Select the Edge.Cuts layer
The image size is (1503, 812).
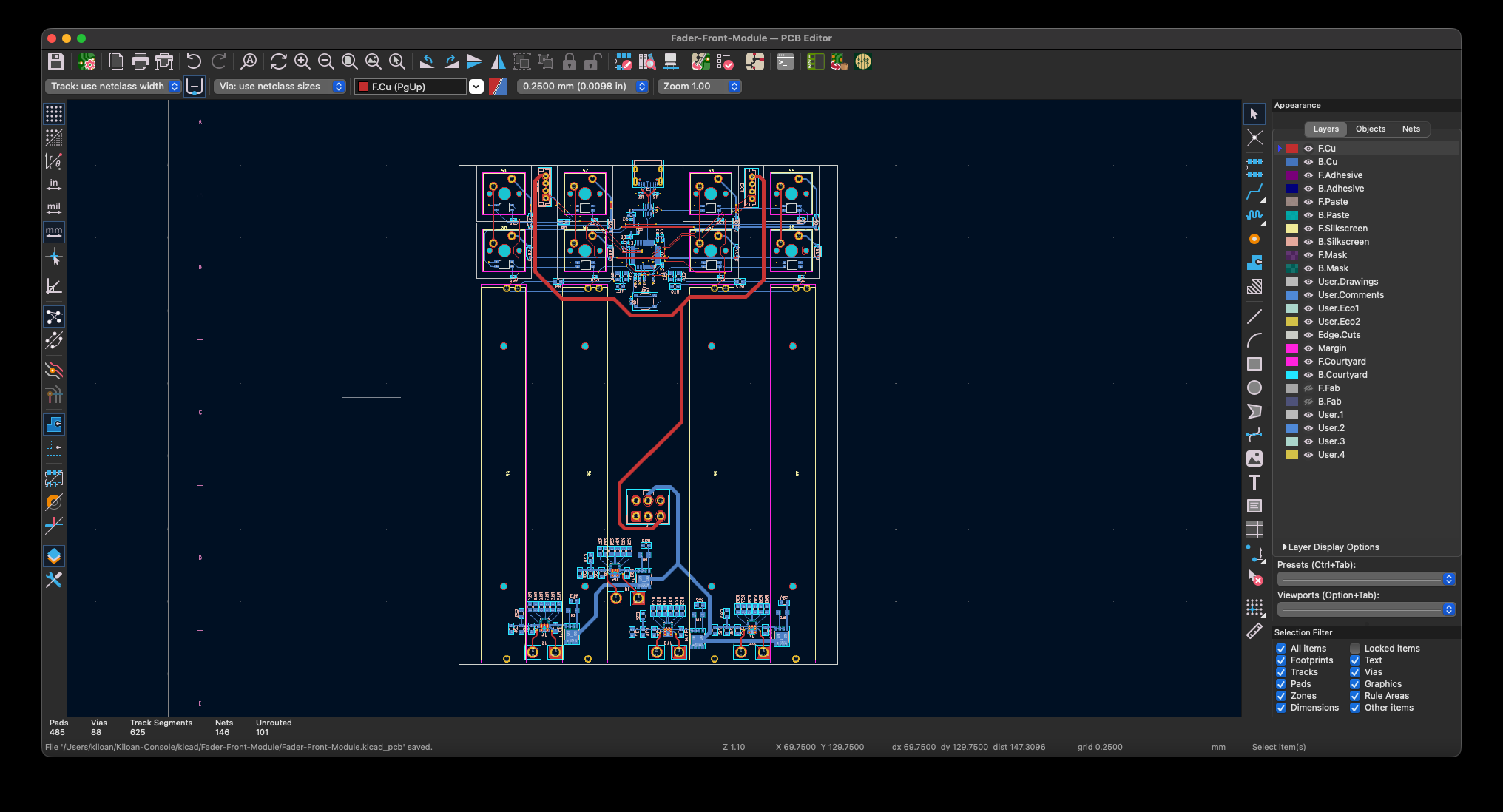(1339, 335)
